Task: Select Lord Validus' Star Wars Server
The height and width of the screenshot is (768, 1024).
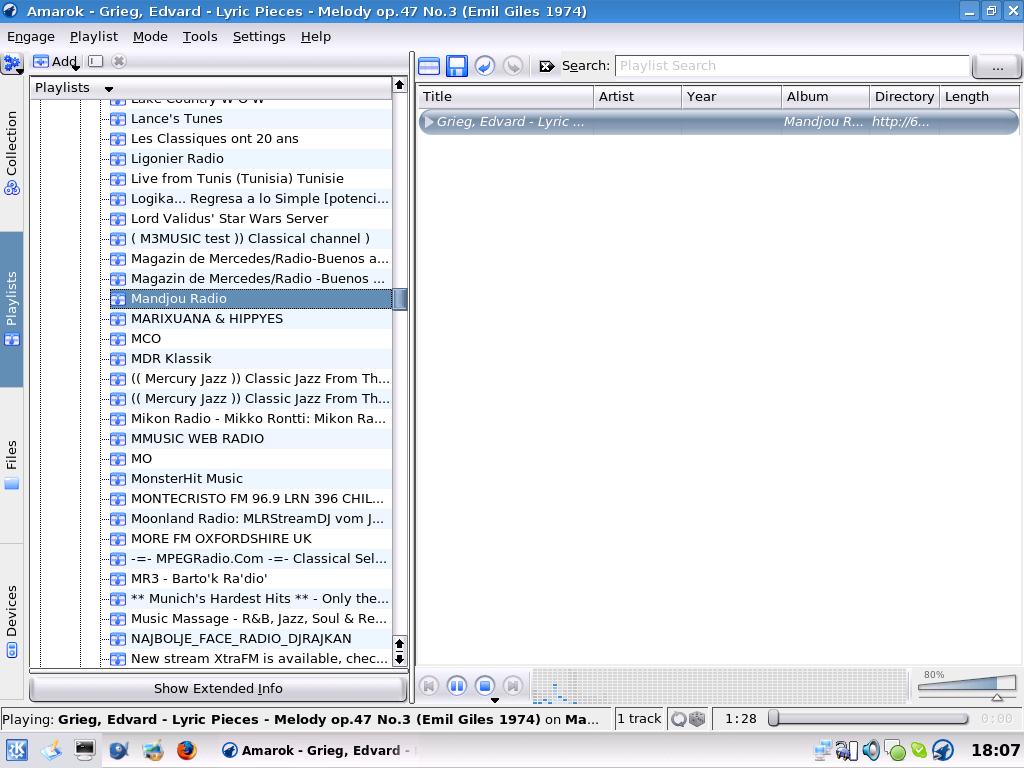Action: [x=229, y=218]
